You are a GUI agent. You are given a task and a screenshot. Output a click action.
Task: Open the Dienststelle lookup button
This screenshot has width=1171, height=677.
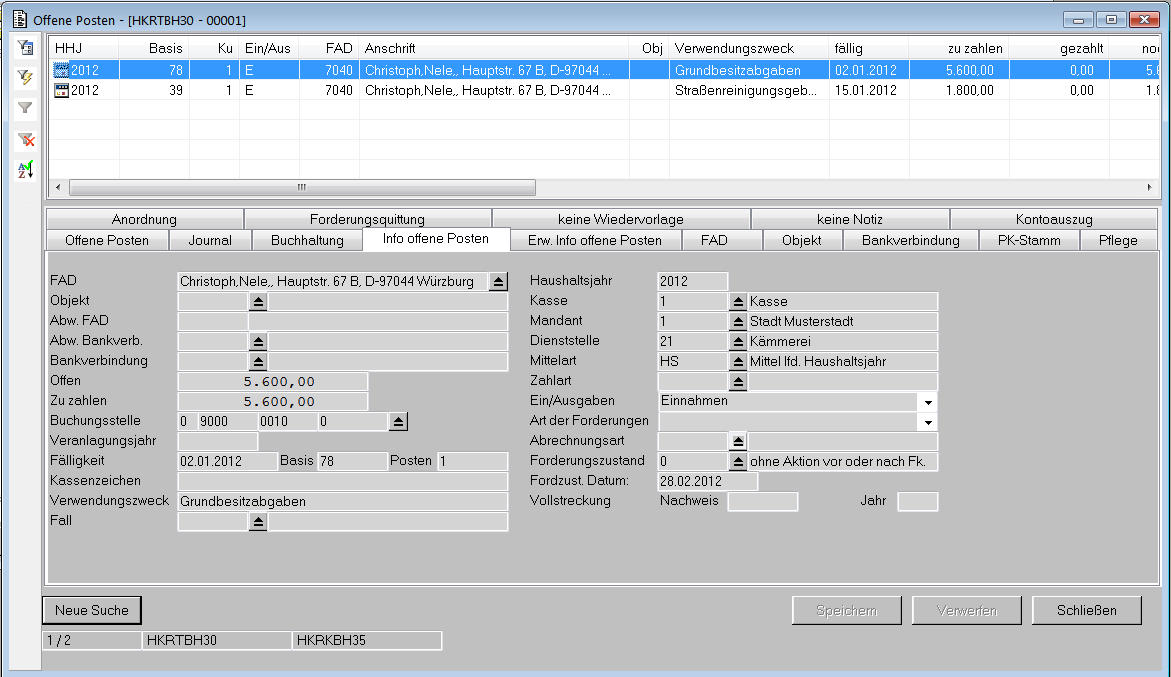(x=738, y=342)
